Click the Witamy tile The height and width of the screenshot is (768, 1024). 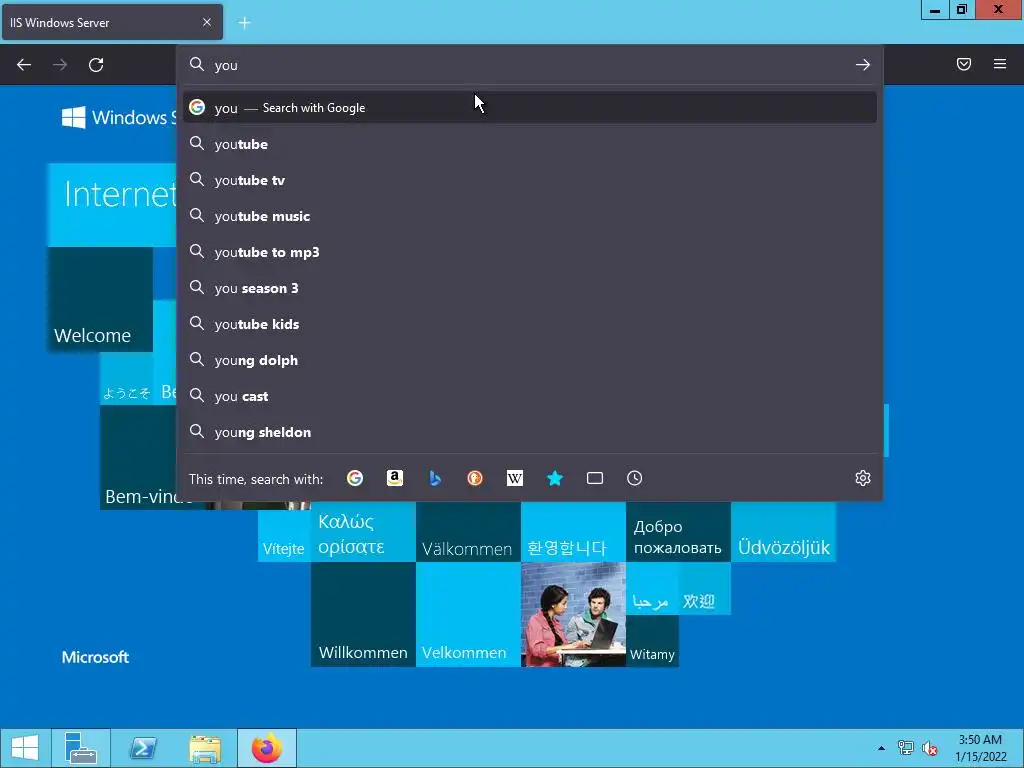pyautogui.click(x=652, y=641)
